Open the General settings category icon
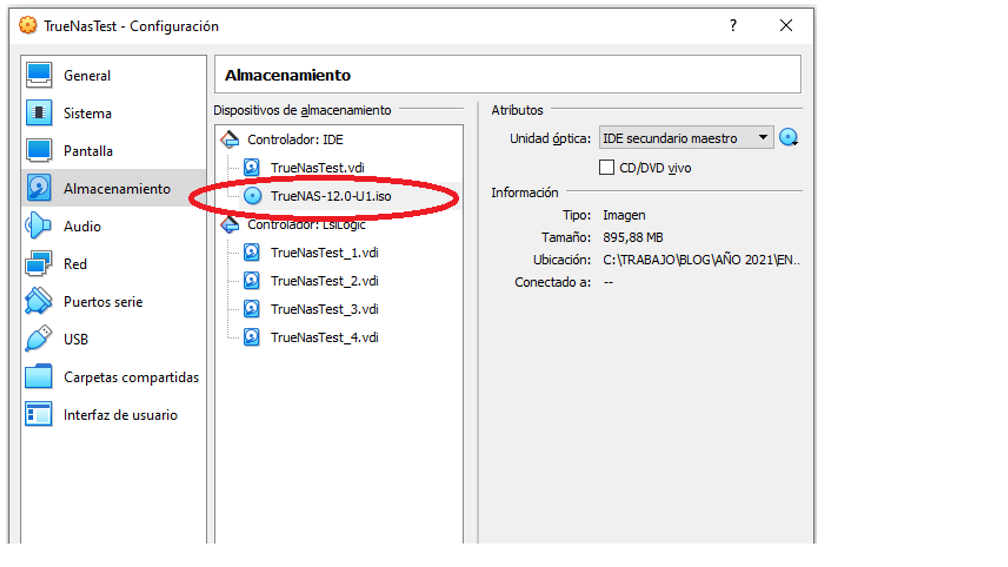The width and height of the screenshot is (1008, 567). (x=39, y=75)
